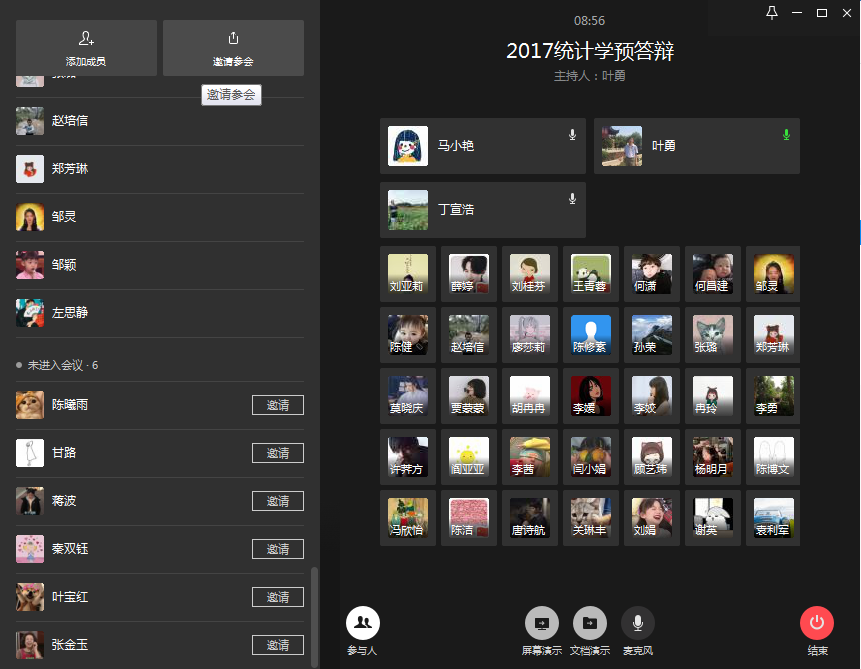This screenshot has width=861, height=669.
Task: Invite 陈曦雨 to the meeting
Action: (x=277, y=405)
